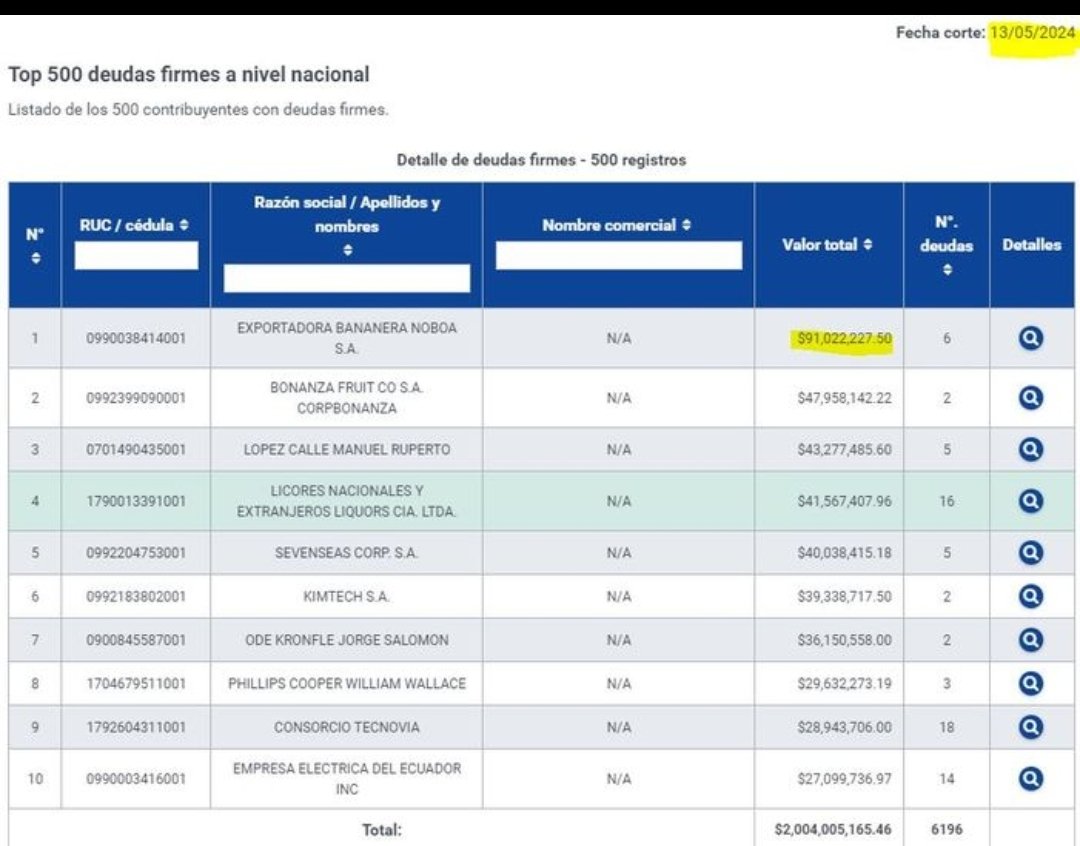Select RUC 1704679511001 cell
Screen dimensions: 1080x846
(x=136, y=683)
